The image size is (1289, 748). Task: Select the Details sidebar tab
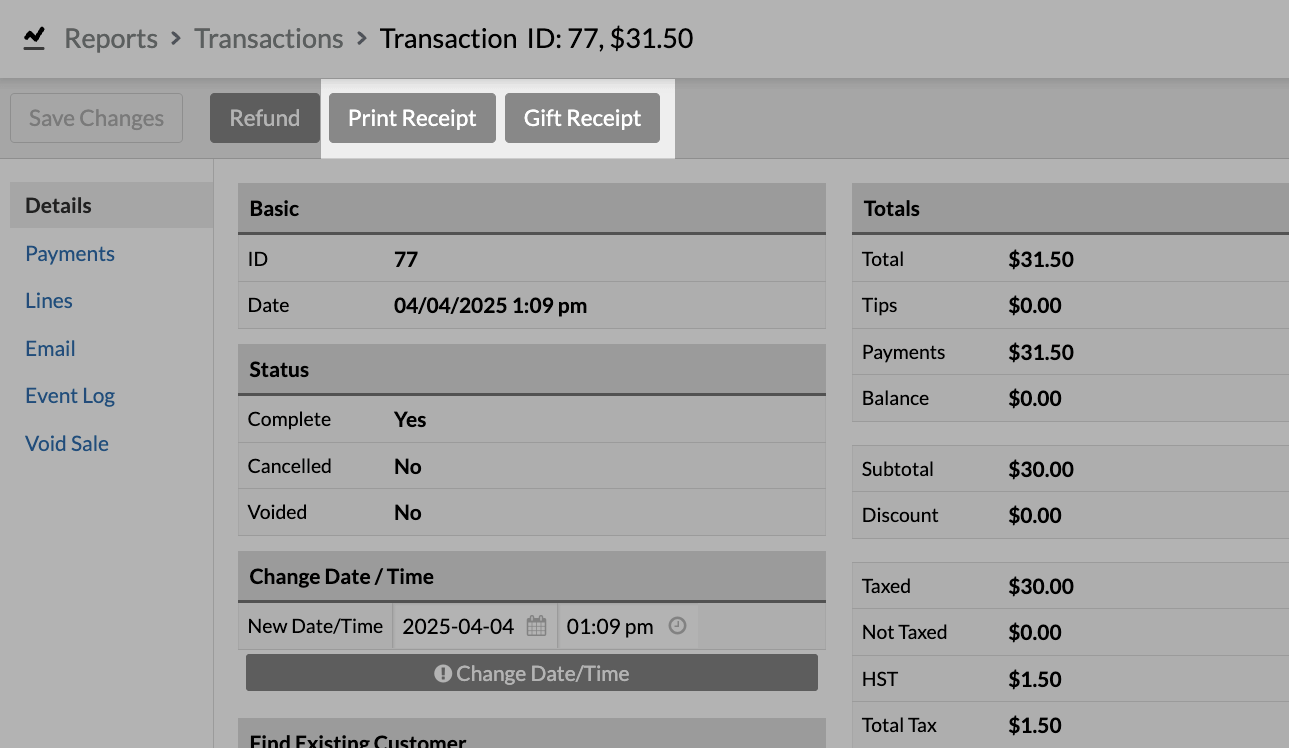click(x=111, y=205)
